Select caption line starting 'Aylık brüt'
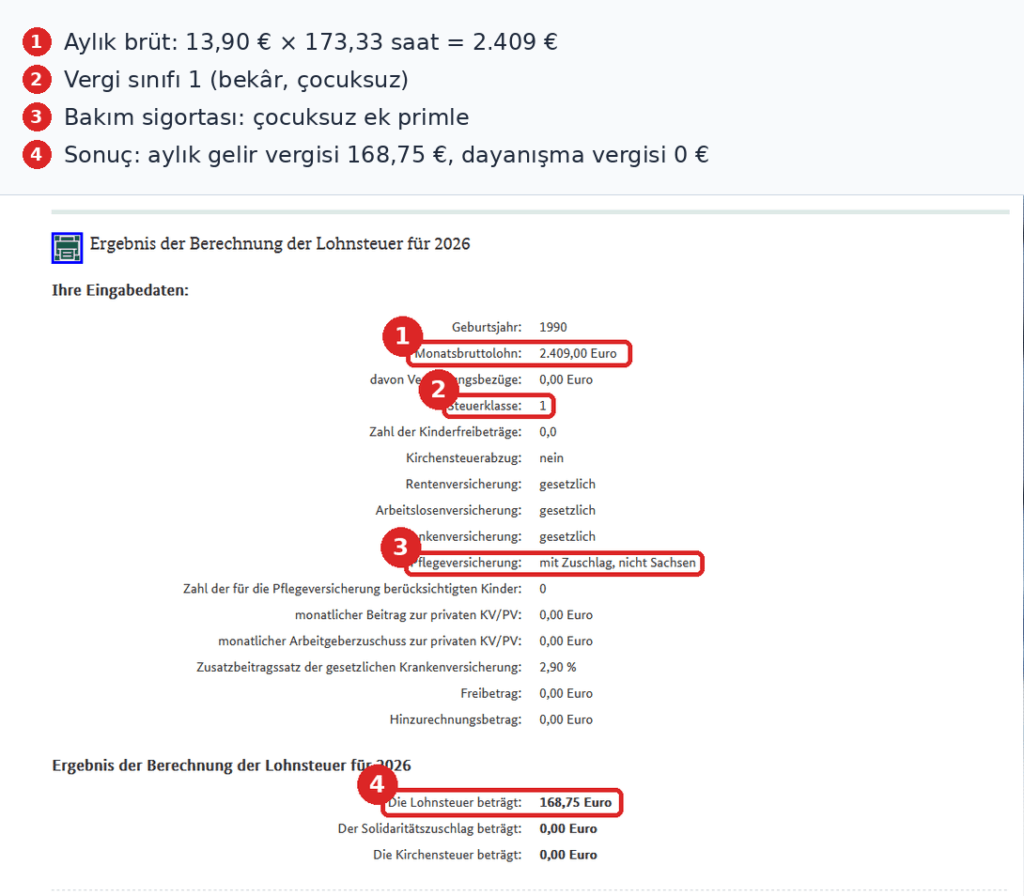 point(311,42)
